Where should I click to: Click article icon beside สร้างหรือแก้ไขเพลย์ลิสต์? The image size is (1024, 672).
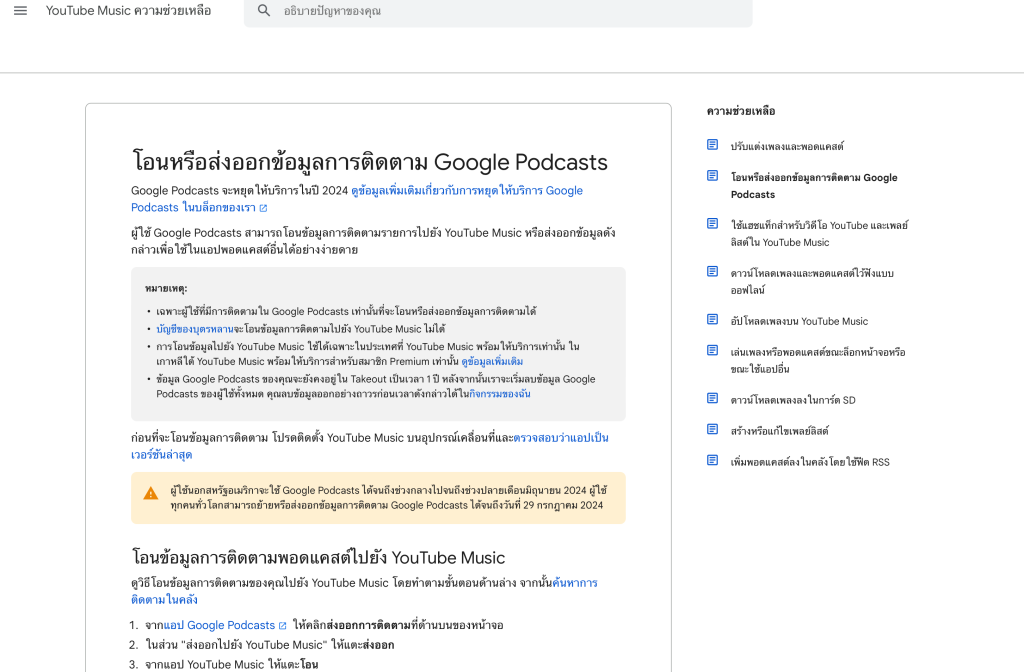tap(712, 430)
